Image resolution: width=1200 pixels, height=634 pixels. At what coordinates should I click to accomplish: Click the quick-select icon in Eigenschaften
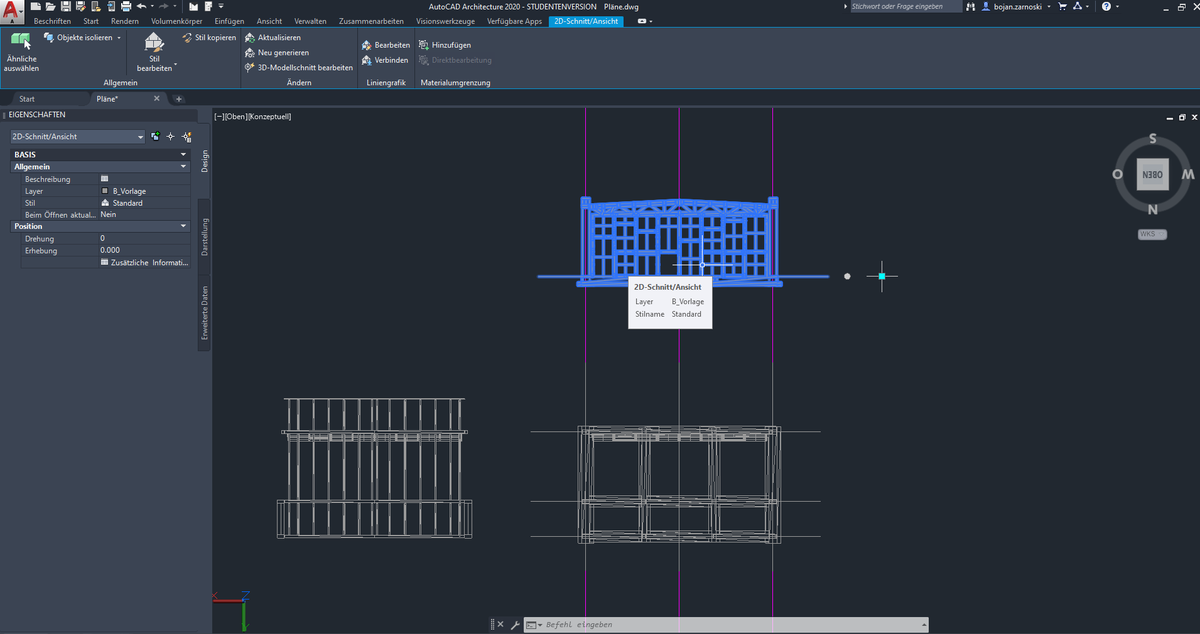point(186,136)
